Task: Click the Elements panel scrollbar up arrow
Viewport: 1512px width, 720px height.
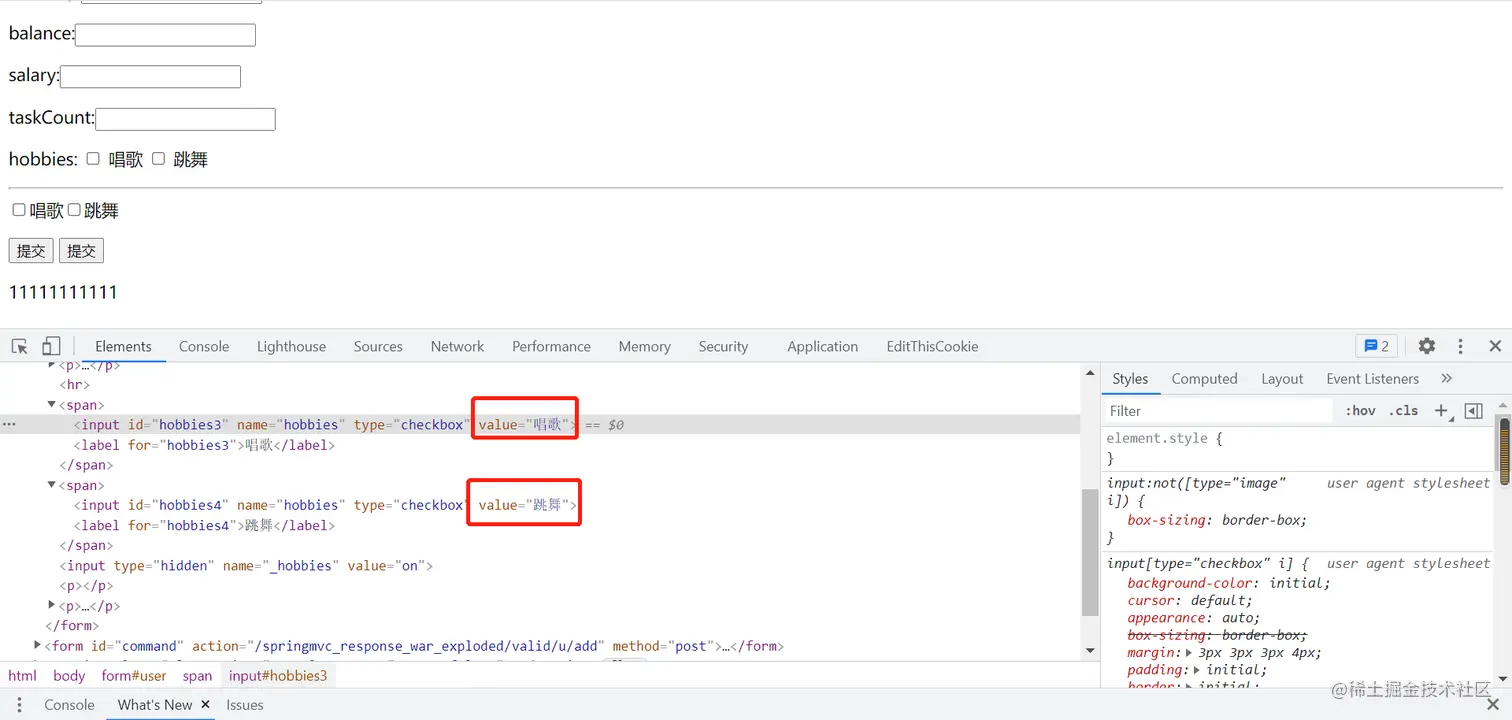Action: point(1090,373)
